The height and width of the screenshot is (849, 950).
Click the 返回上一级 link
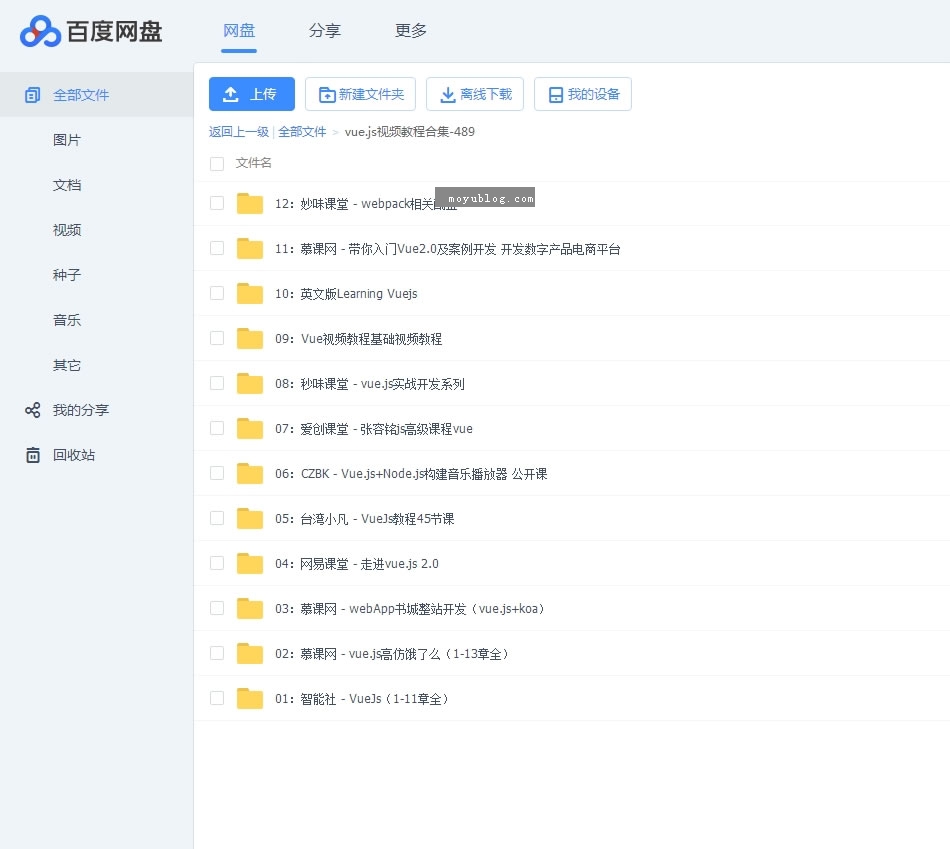click(239, 132)
